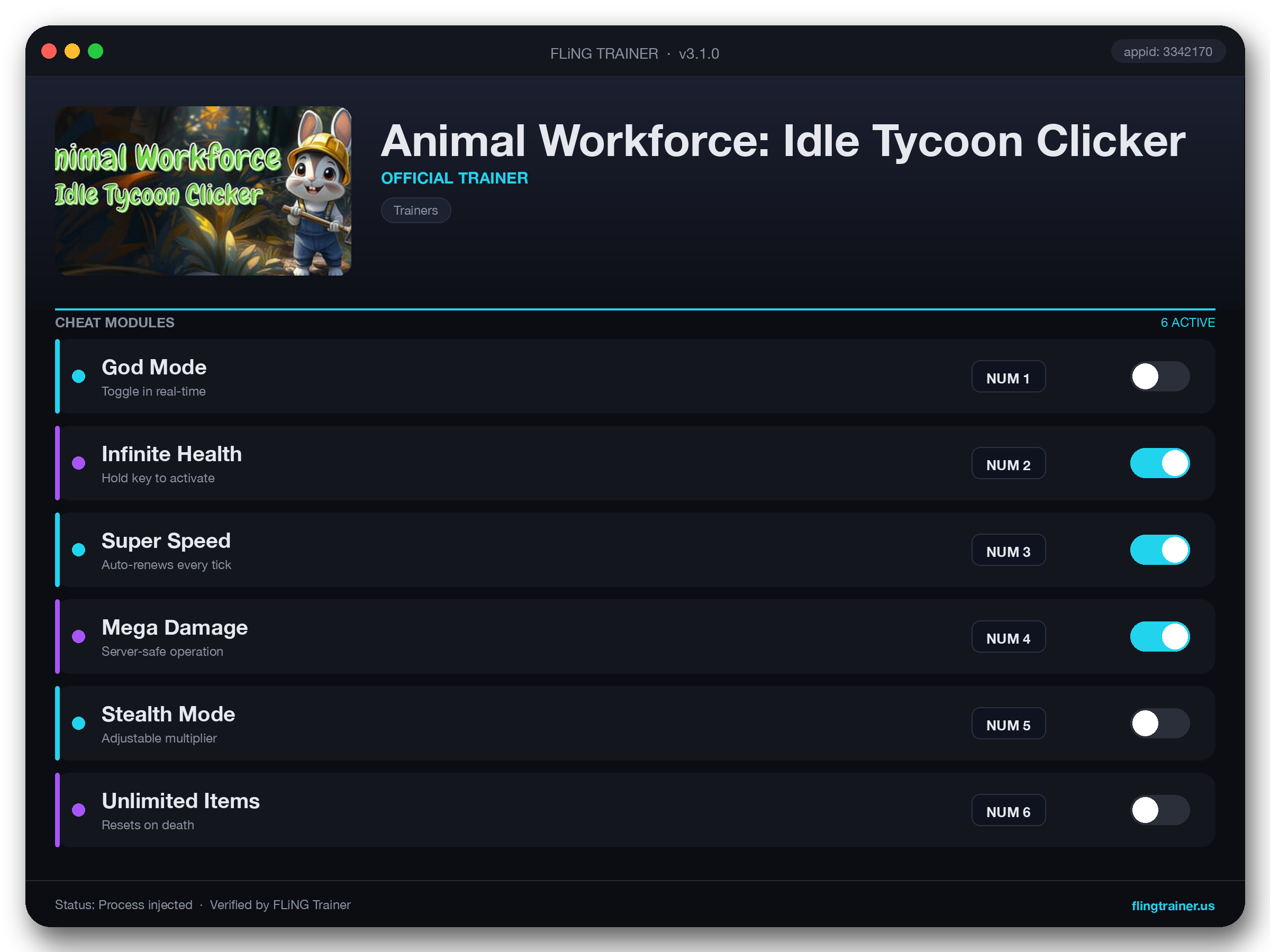Disable the Super Speed toggle
1270x952 pixels.
[1160, 550]
